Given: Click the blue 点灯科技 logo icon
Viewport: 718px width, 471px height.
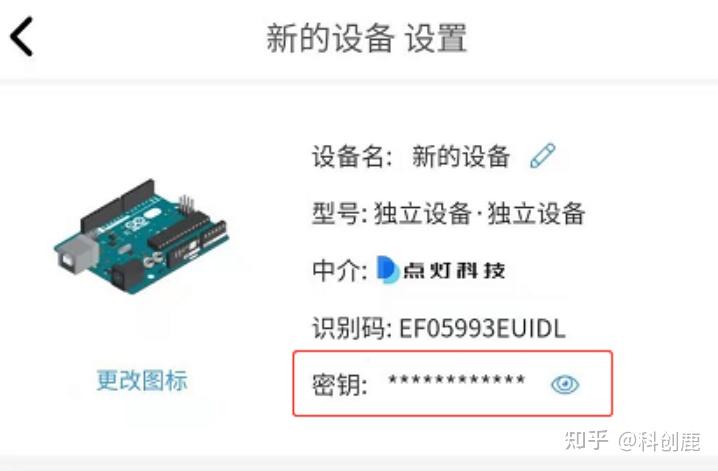Looking at the screenshot, I should (x=387, y=270).
